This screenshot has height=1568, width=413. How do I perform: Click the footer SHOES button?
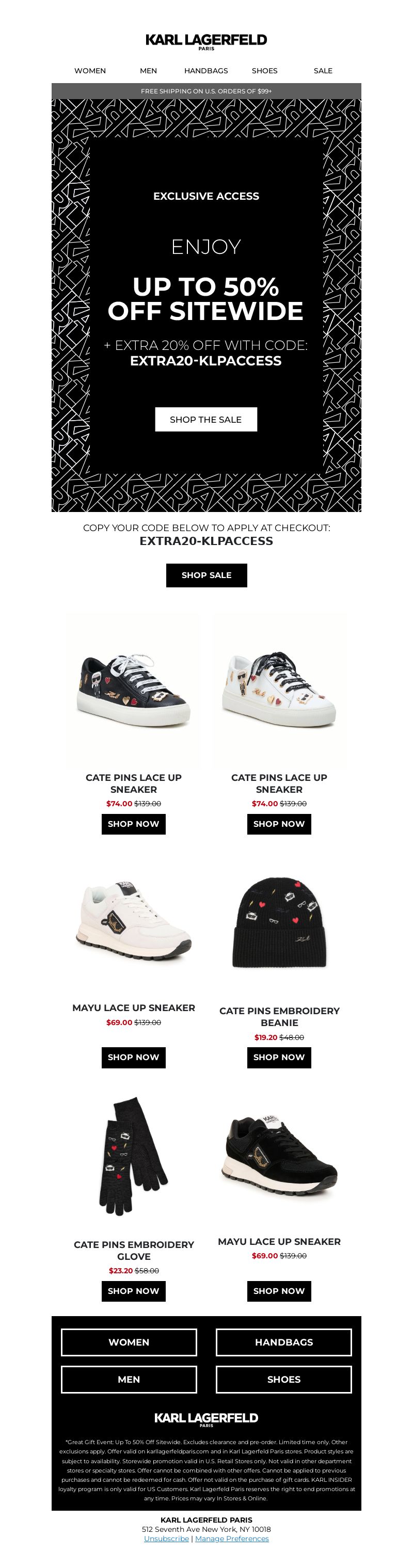coord(284,1379)
